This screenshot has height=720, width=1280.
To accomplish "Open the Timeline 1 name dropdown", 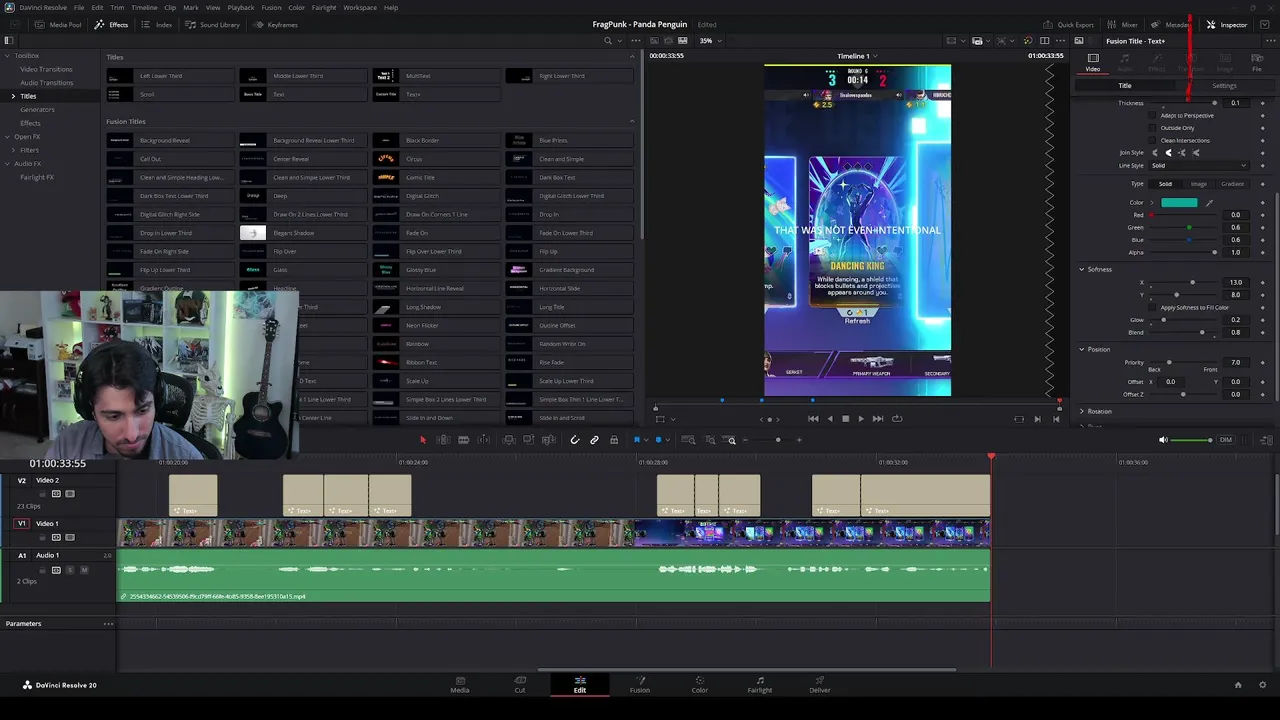I will pyautogui.click(x=857, y=56).
